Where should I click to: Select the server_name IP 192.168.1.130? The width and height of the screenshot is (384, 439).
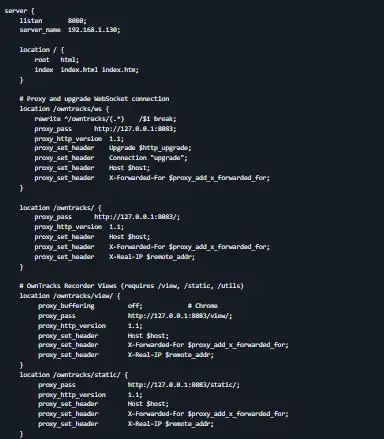(x=94, y=30)
